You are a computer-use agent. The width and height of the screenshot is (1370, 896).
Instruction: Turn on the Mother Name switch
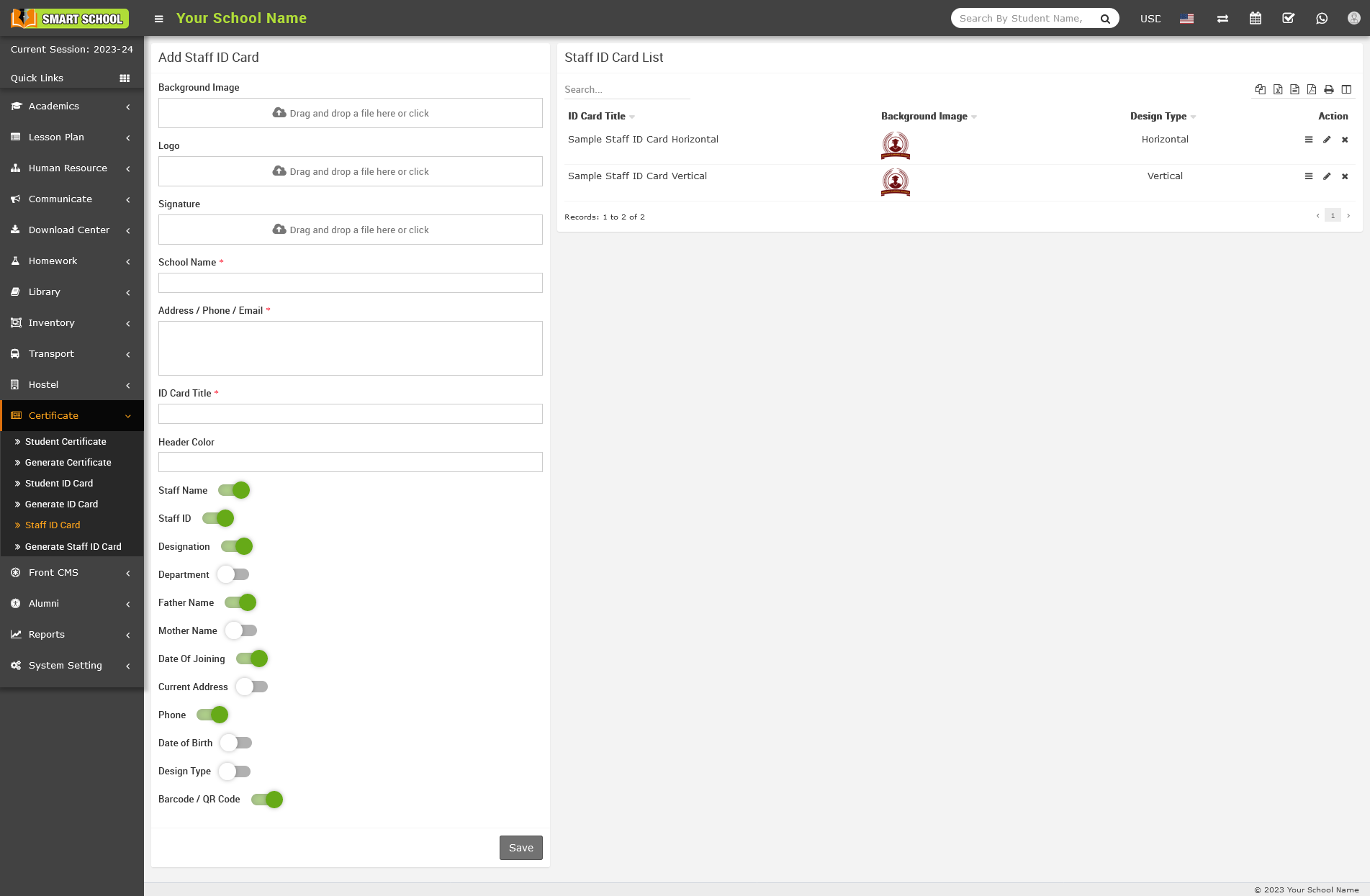tap(241, 630)
